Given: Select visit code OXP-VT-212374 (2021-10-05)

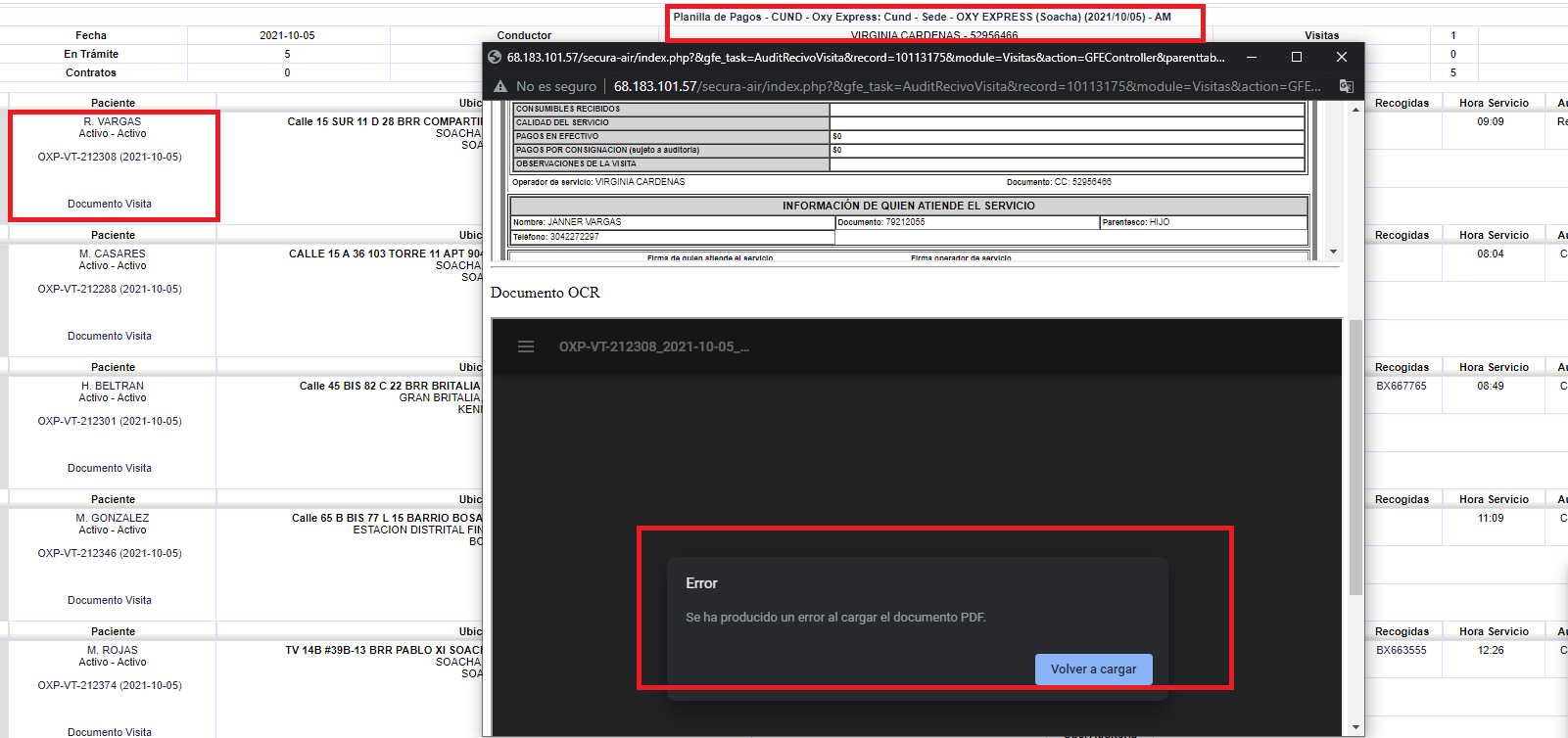Looking at the screenshot, I should tap(110, 685).
